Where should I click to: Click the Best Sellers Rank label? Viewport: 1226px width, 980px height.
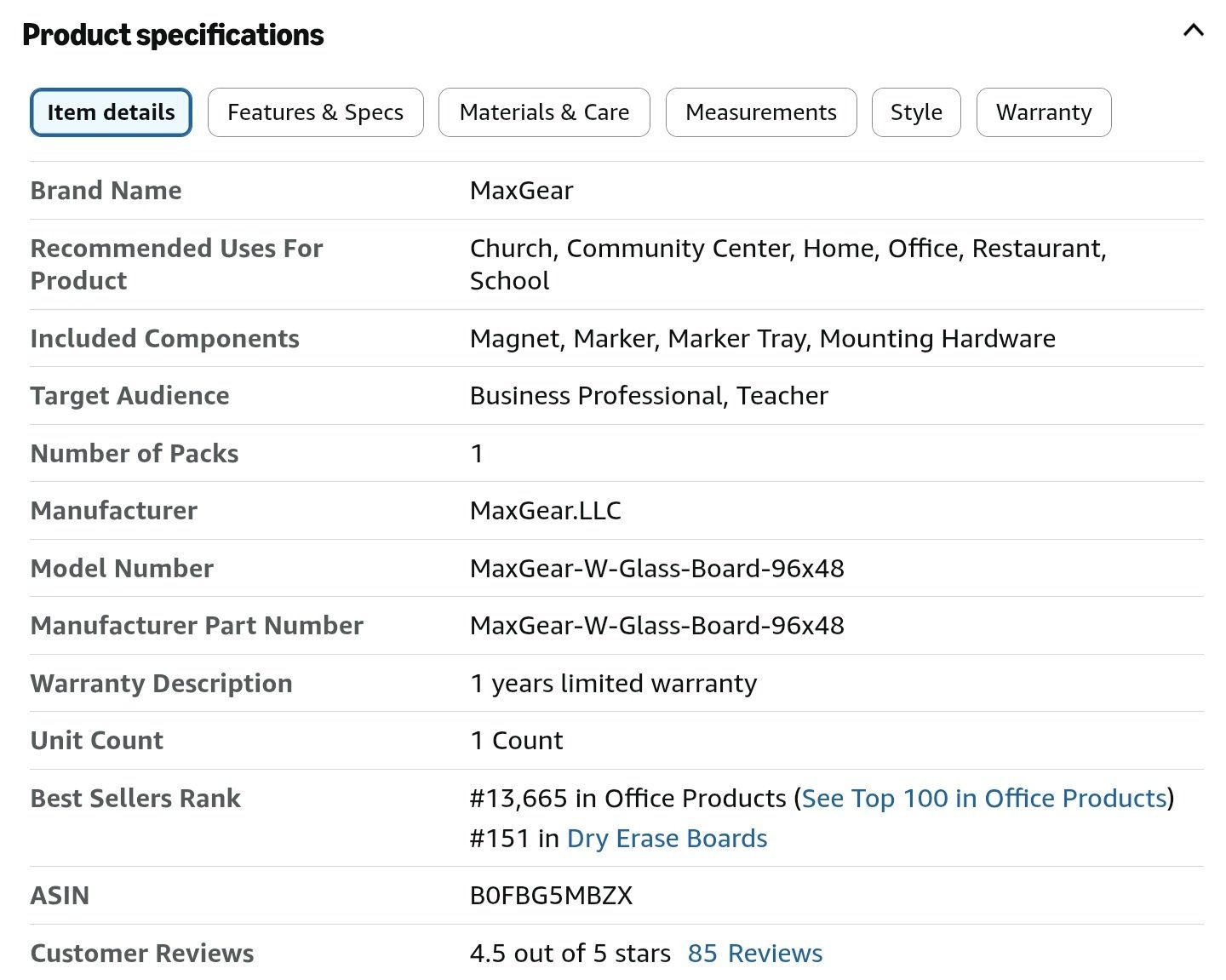[x=136, y=799]
